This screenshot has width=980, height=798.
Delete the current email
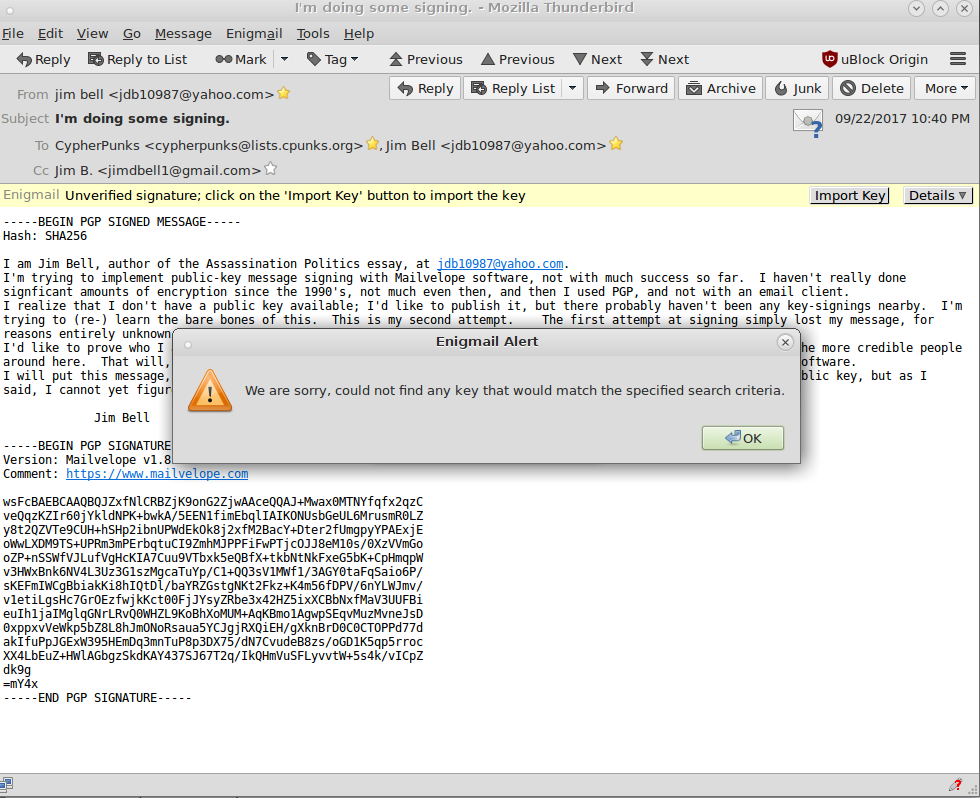(871, 88)
